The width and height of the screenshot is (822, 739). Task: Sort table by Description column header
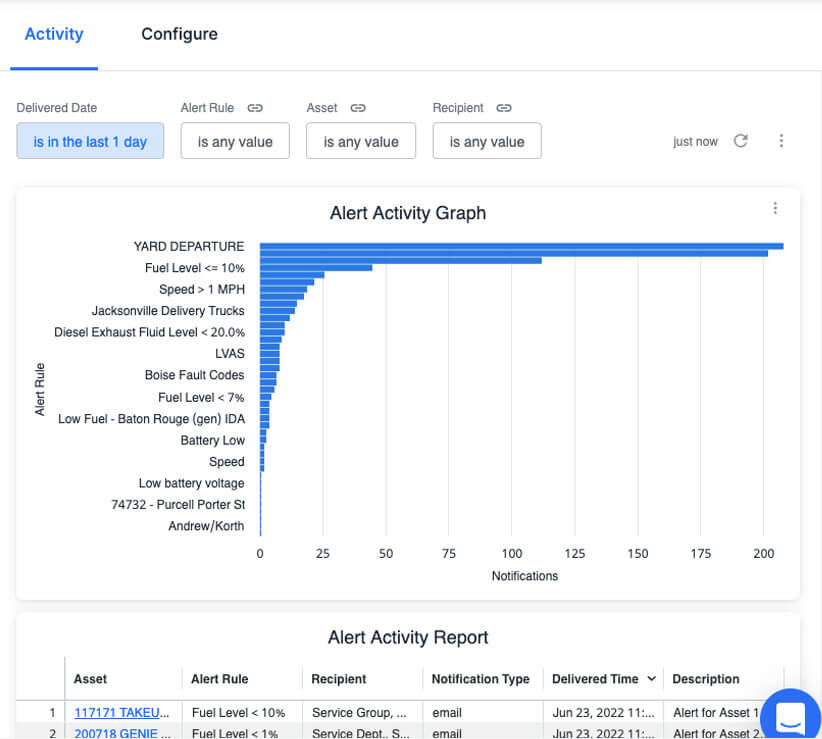coord(706,679)
